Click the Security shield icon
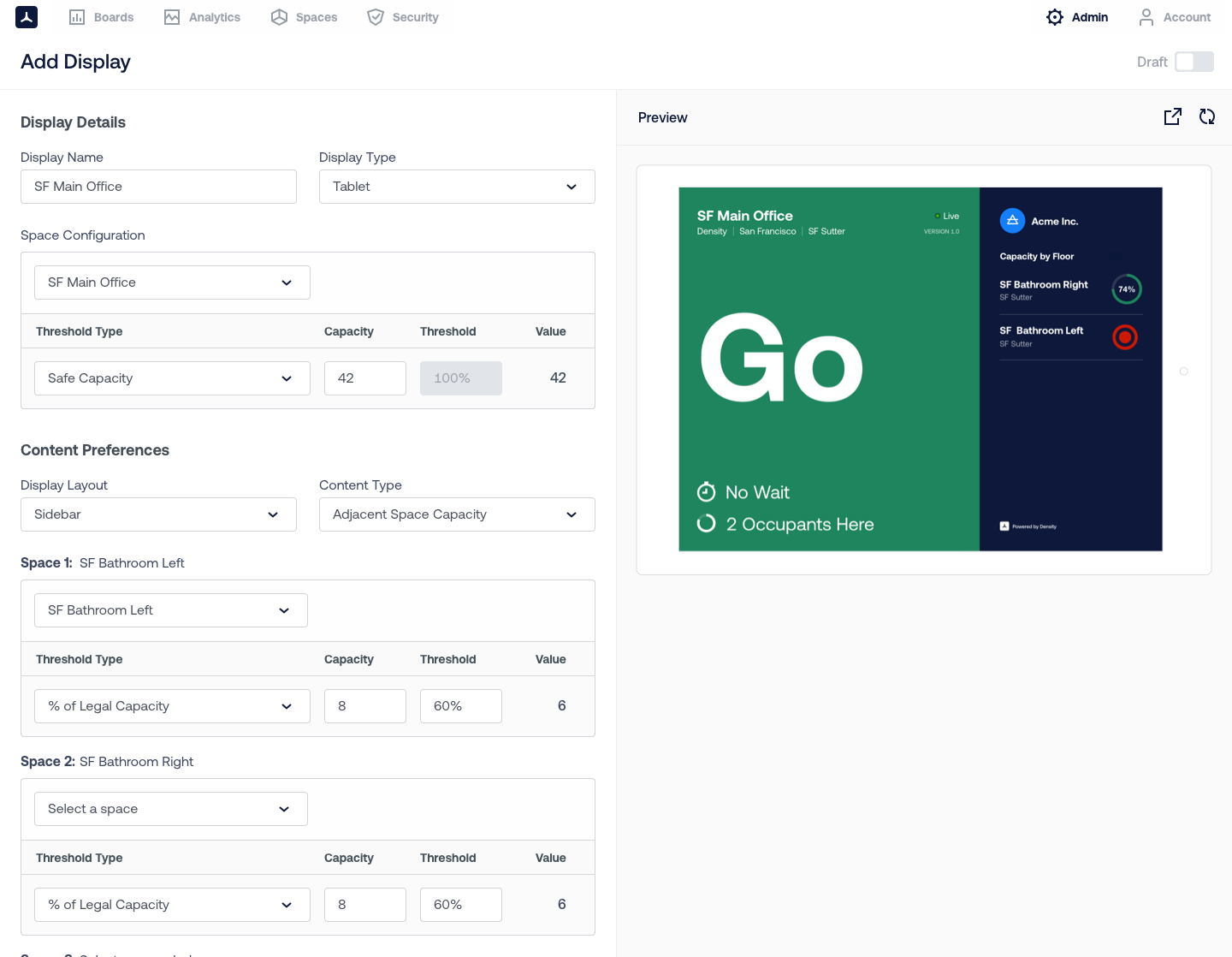The height and width of the screenshot is (957, 1232). [376, 17]
